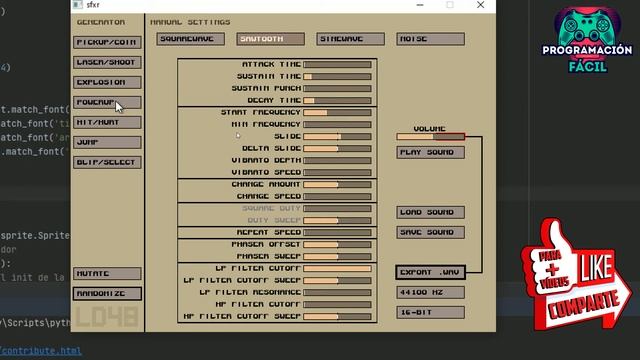This screenshot has height=360, width=640.
Task: Click the Save Sound button
Action: pyautogui.click(x=431, y=232)
